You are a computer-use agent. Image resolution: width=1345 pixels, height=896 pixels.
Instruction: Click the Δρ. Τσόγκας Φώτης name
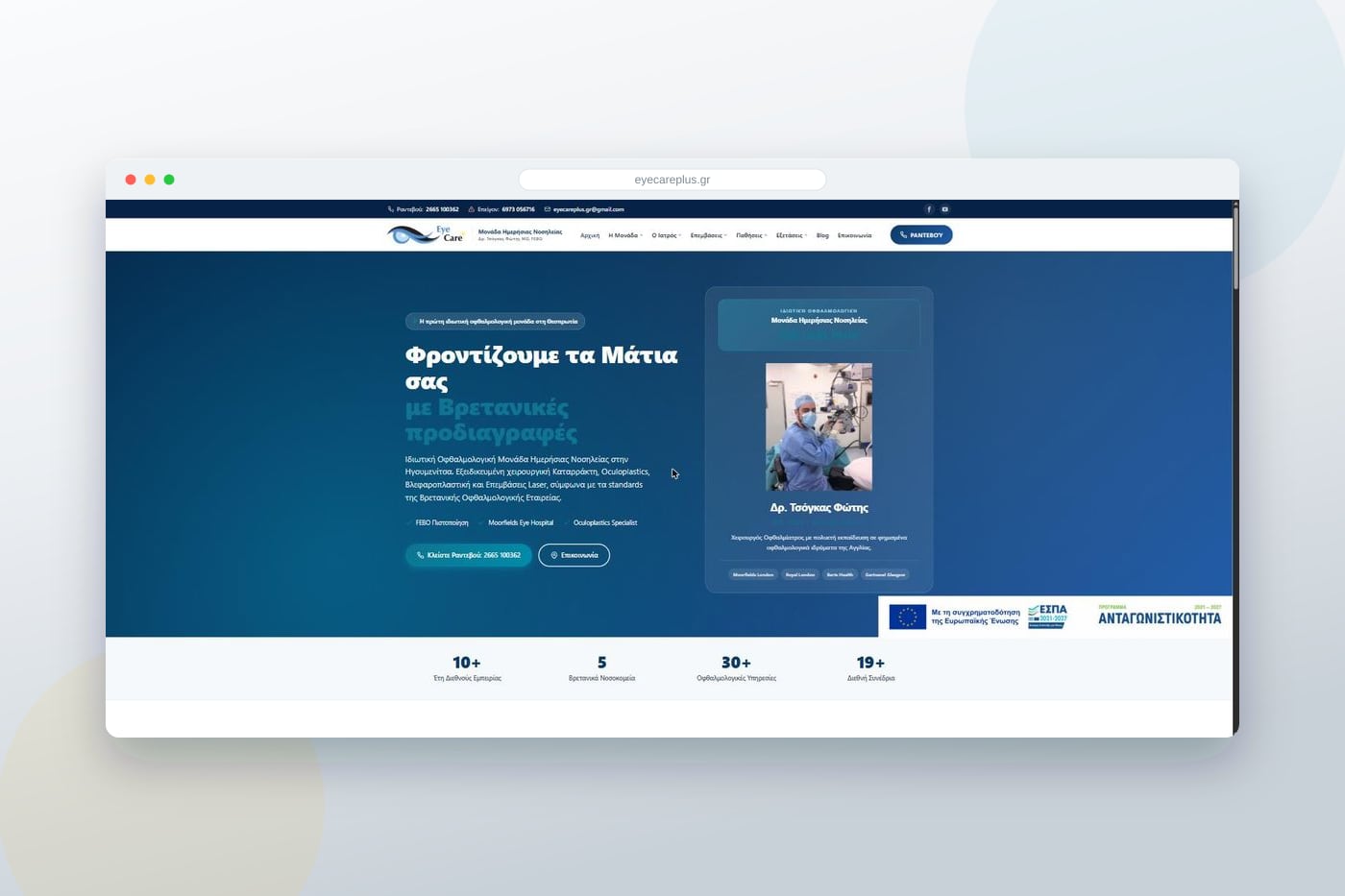coord(819,507)
